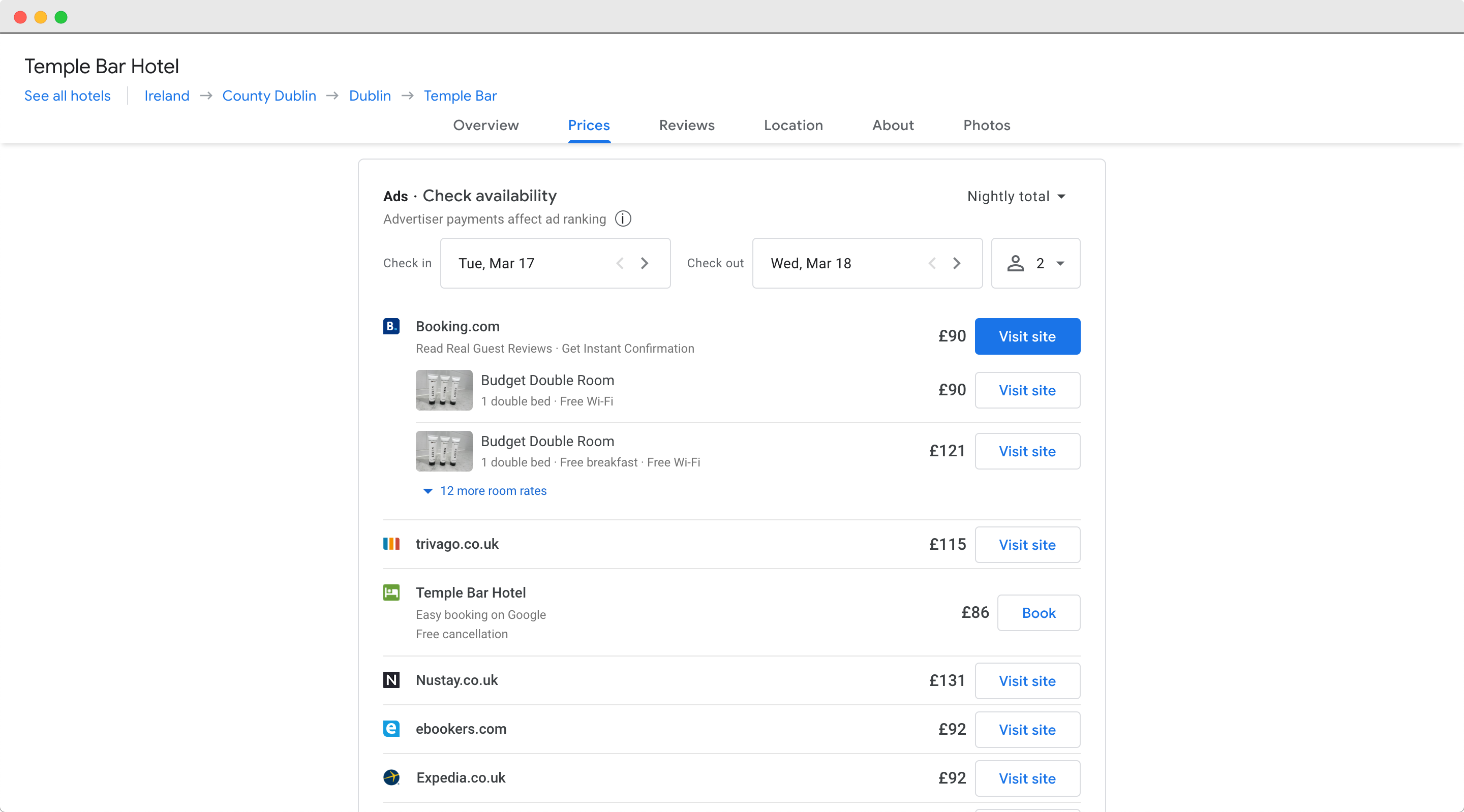The image size is (1464, 812).
Task: Go to next check-out date
Action: (957, 263)
